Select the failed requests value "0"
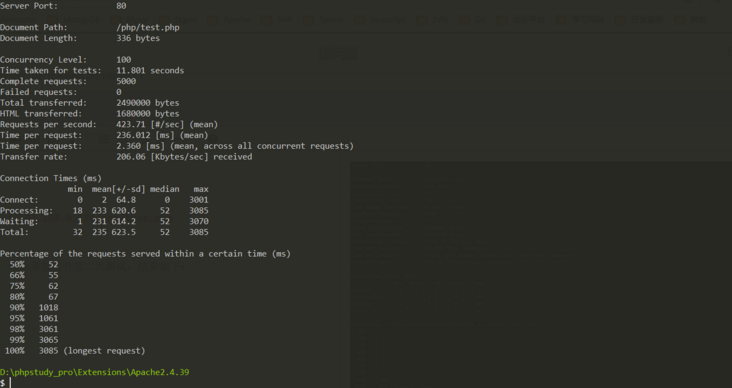Image resolution: width=732 pixels, height=388 pixels. pyautogui.click(x=119, y=92)
